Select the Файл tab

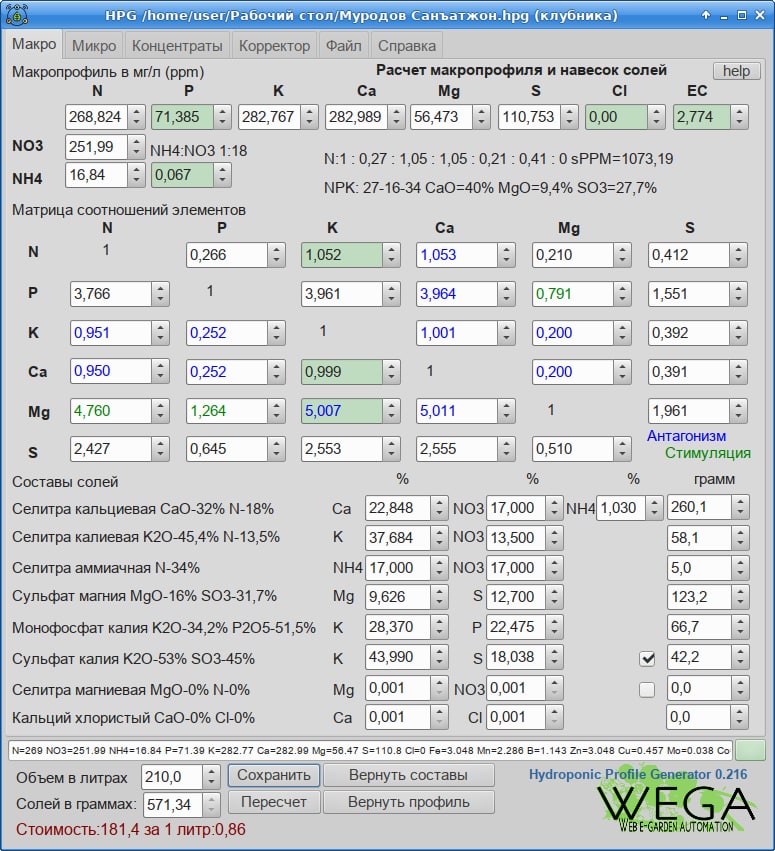tap(344, 46)
